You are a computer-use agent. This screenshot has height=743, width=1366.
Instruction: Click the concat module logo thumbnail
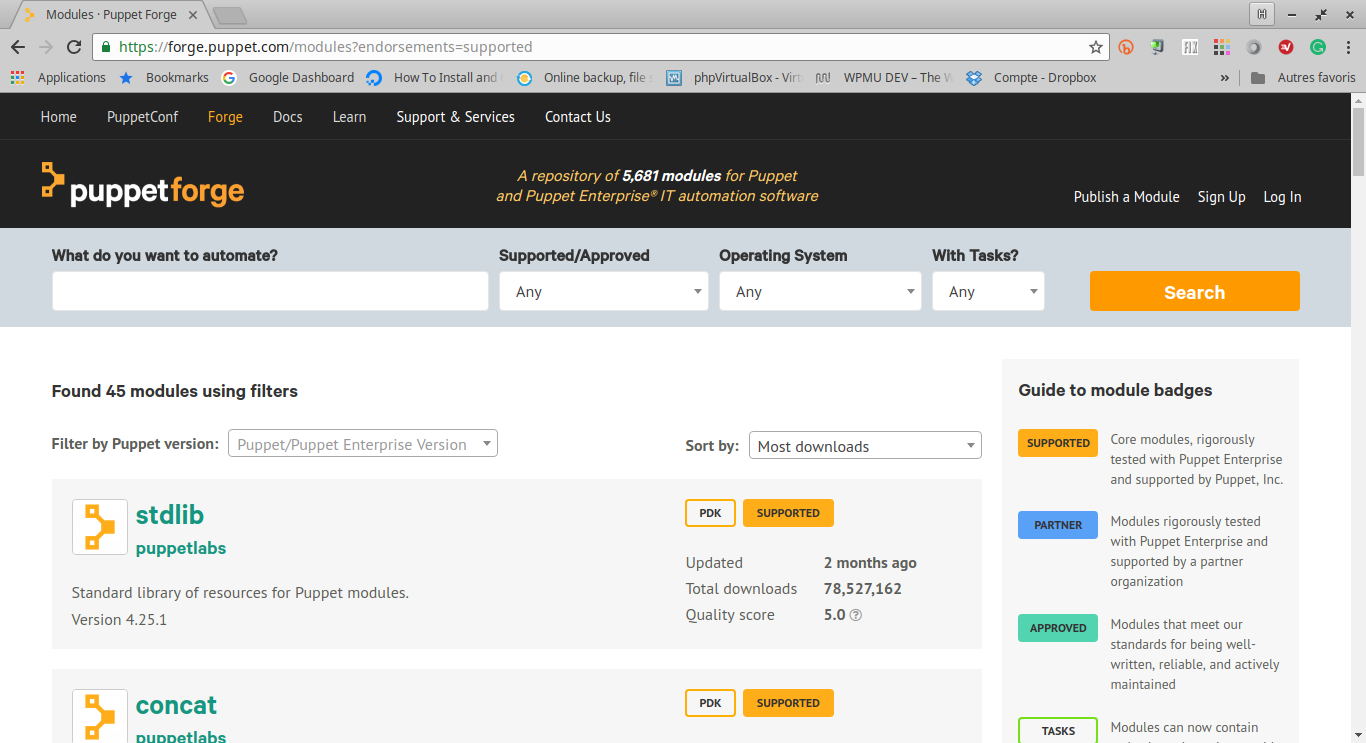pos(100,716)
